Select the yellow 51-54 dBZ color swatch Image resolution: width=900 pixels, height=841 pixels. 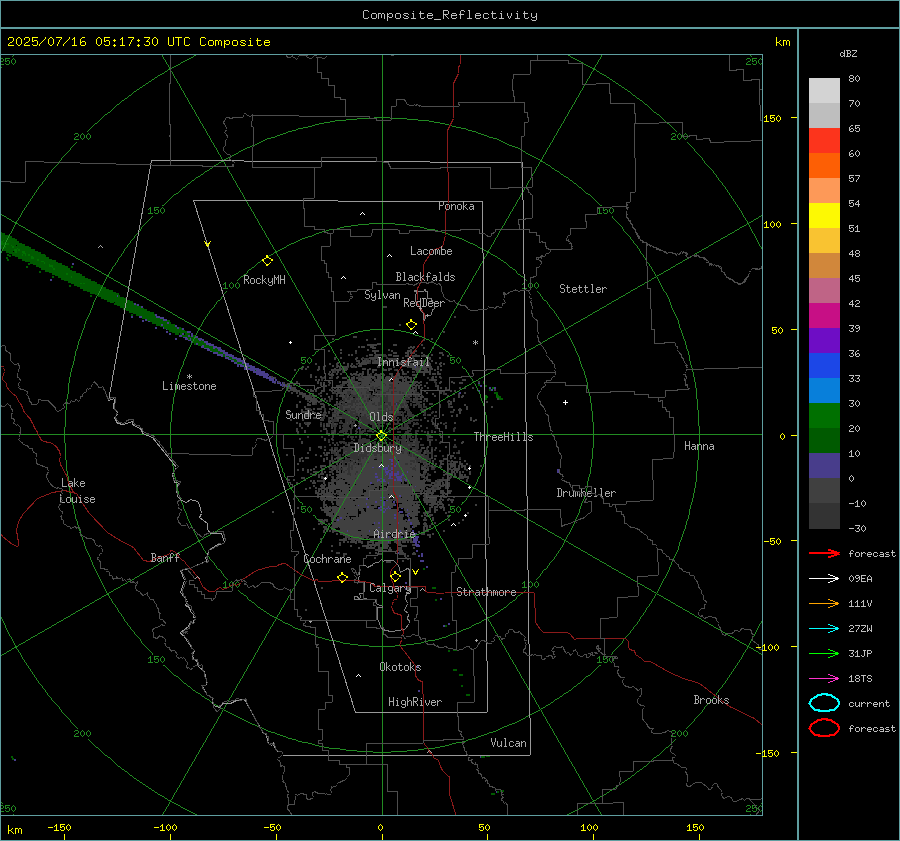pos(824,215)
